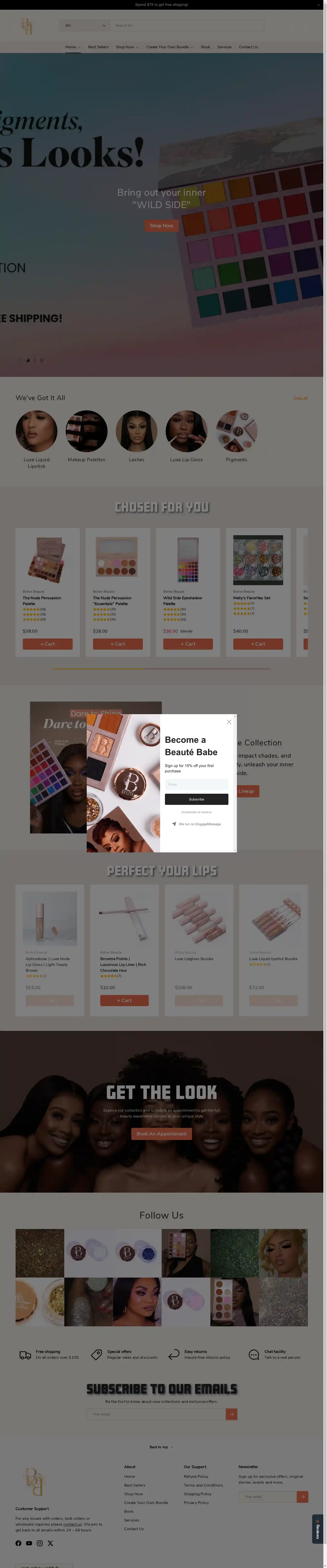
Task: Click the black Subscribe button in popup
Action: tap(196, 799)
